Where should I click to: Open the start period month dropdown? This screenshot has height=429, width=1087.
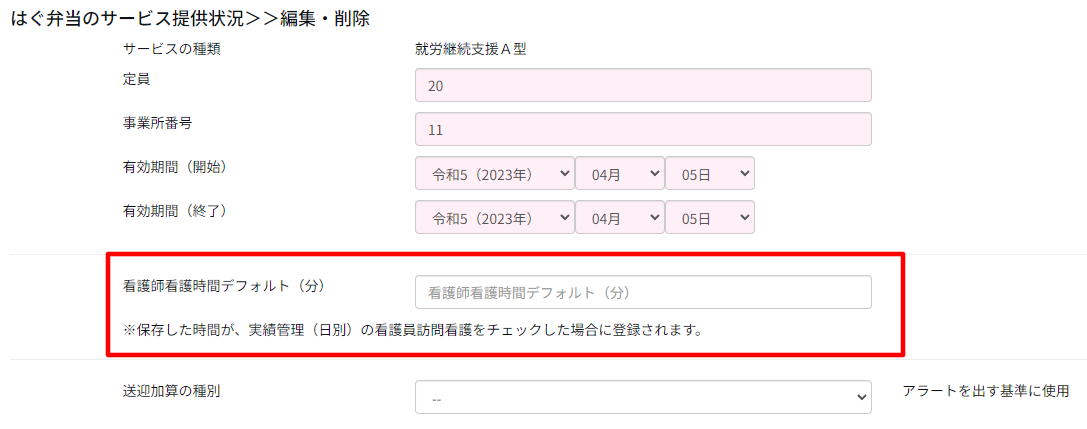619,174
